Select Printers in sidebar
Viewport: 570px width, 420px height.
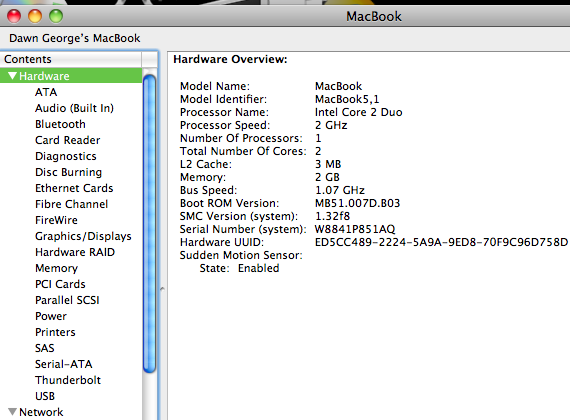coord(55,332)
